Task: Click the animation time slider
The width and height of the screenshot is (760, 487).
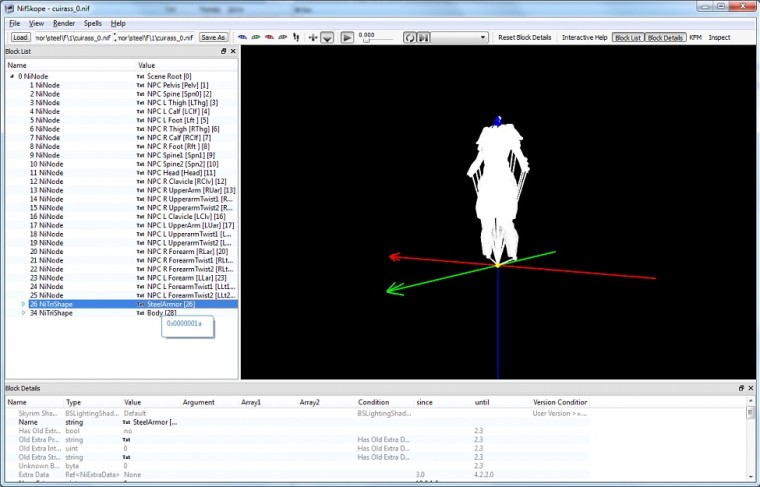Action: 378,40
